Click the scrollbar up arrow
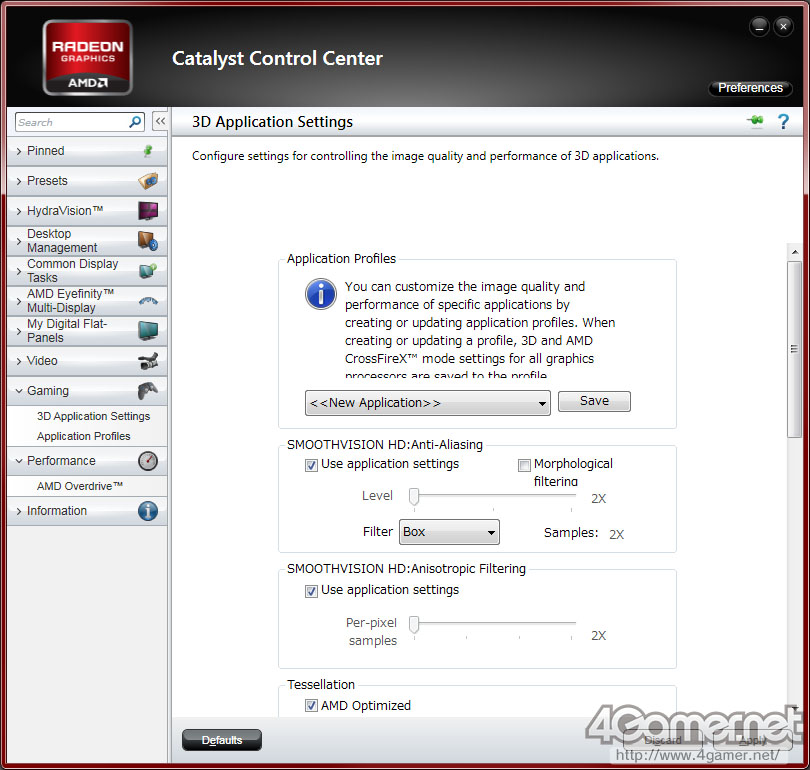Screen dimensions: 810x770 pyautogui.click(x=794, y=252)
